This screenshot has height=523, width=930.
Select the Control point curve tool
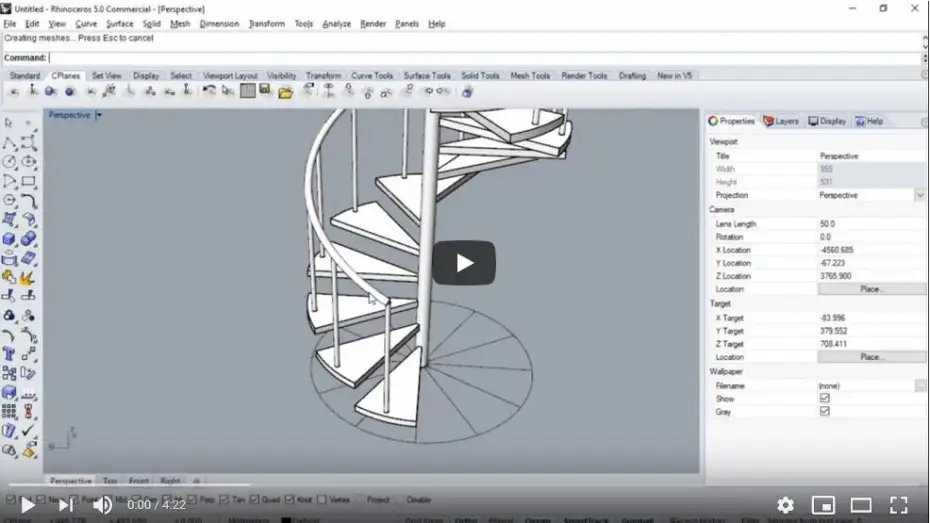(28, 143)
